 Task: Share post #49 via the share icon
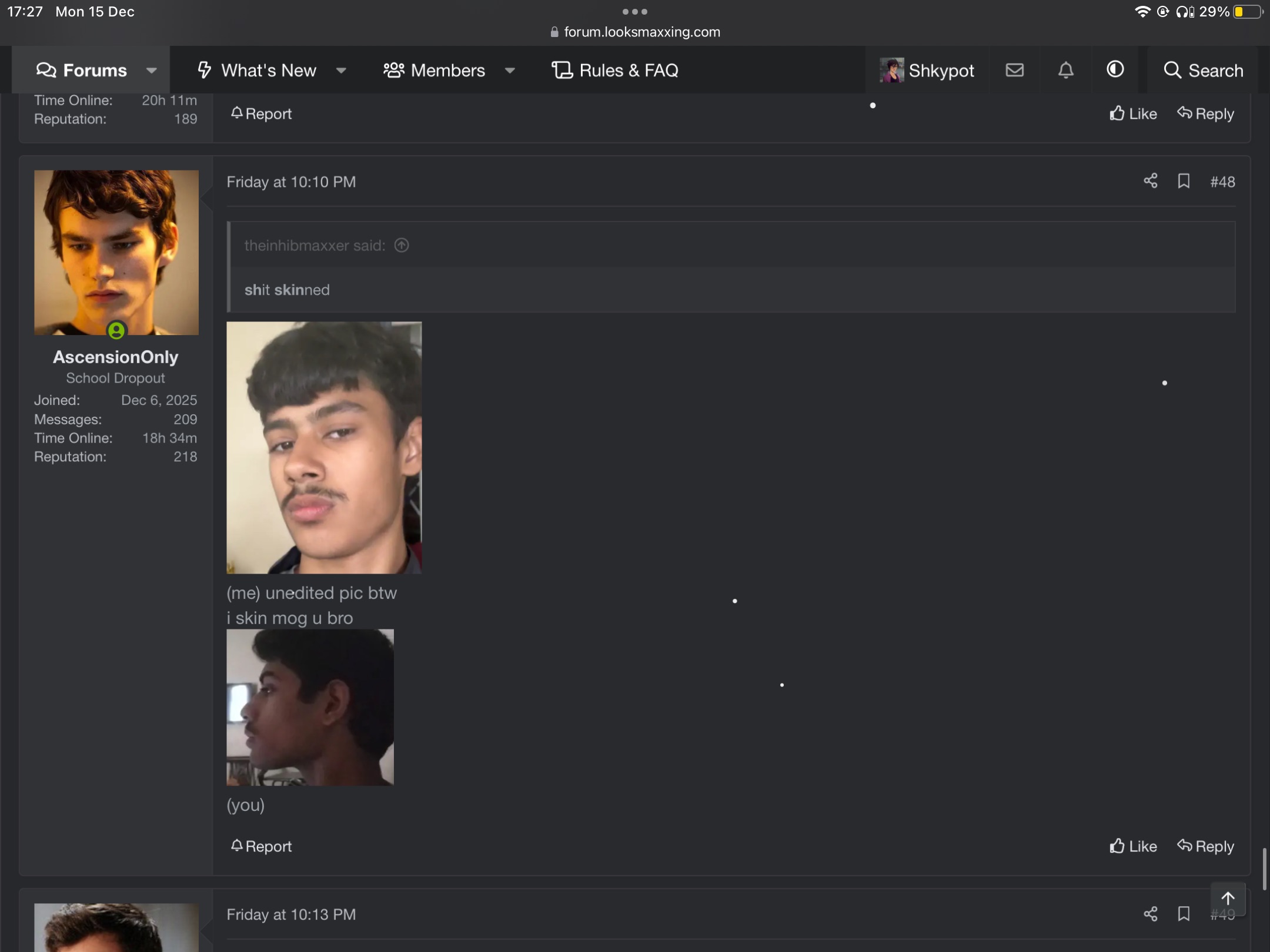(x=1150, y=914)
